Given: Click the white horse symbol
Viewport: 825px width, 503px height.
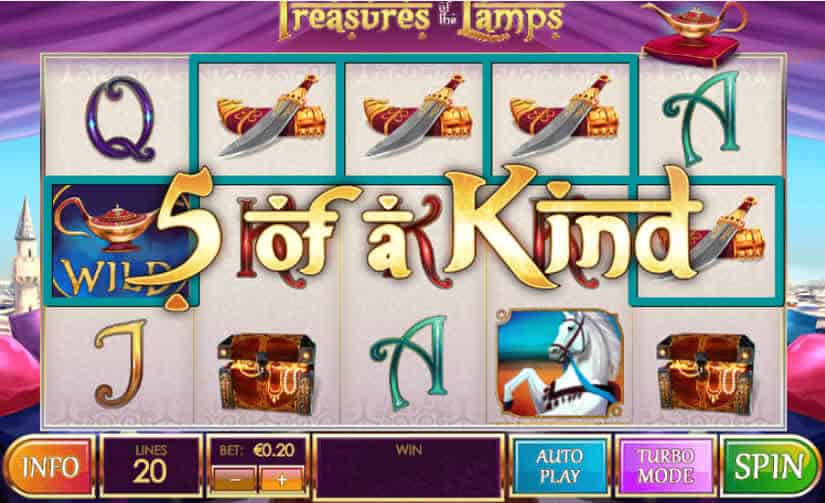Looking at the screenshot, I should (560, 363).
